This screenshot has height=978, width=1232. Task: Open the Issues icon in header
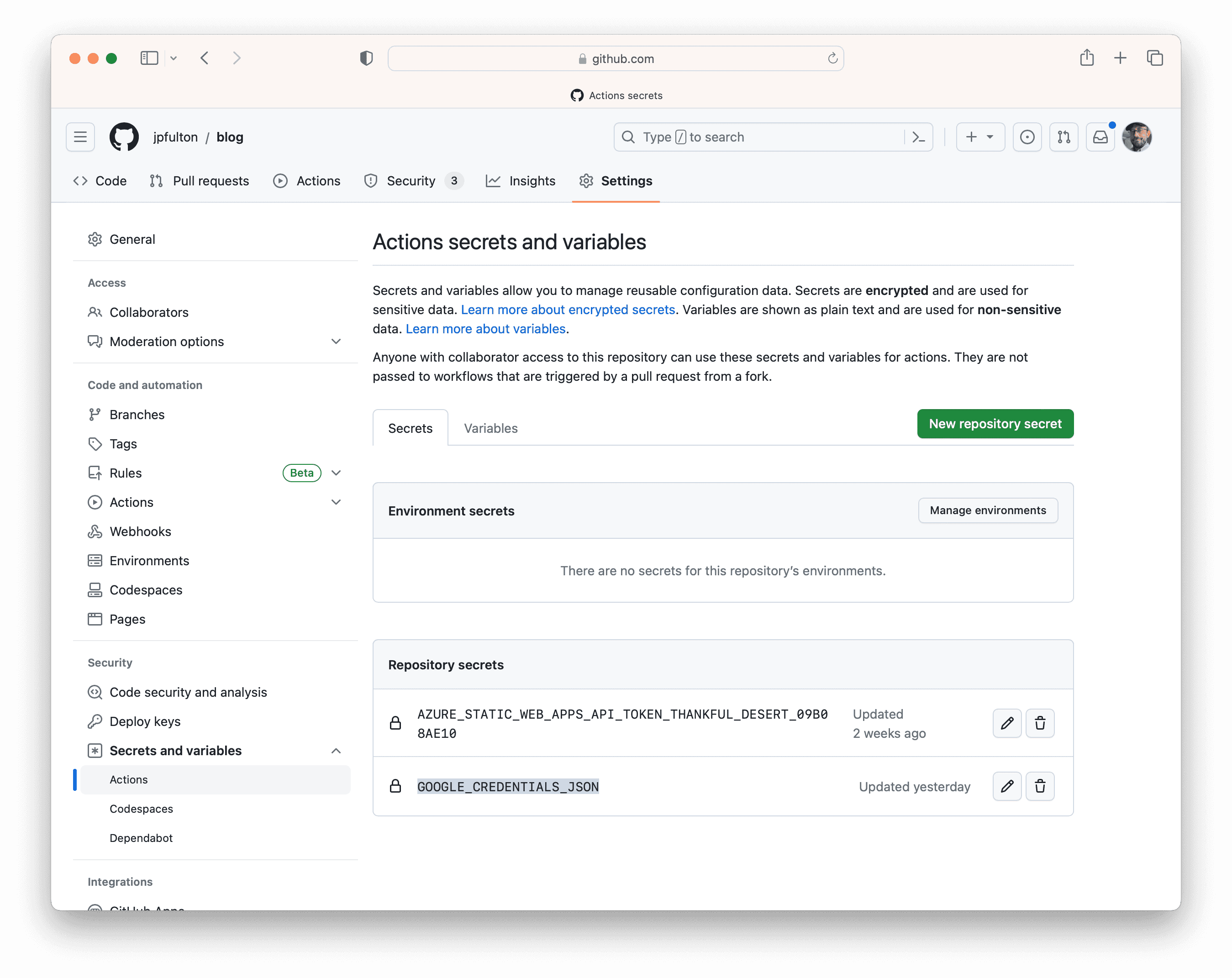[1027, 137]
